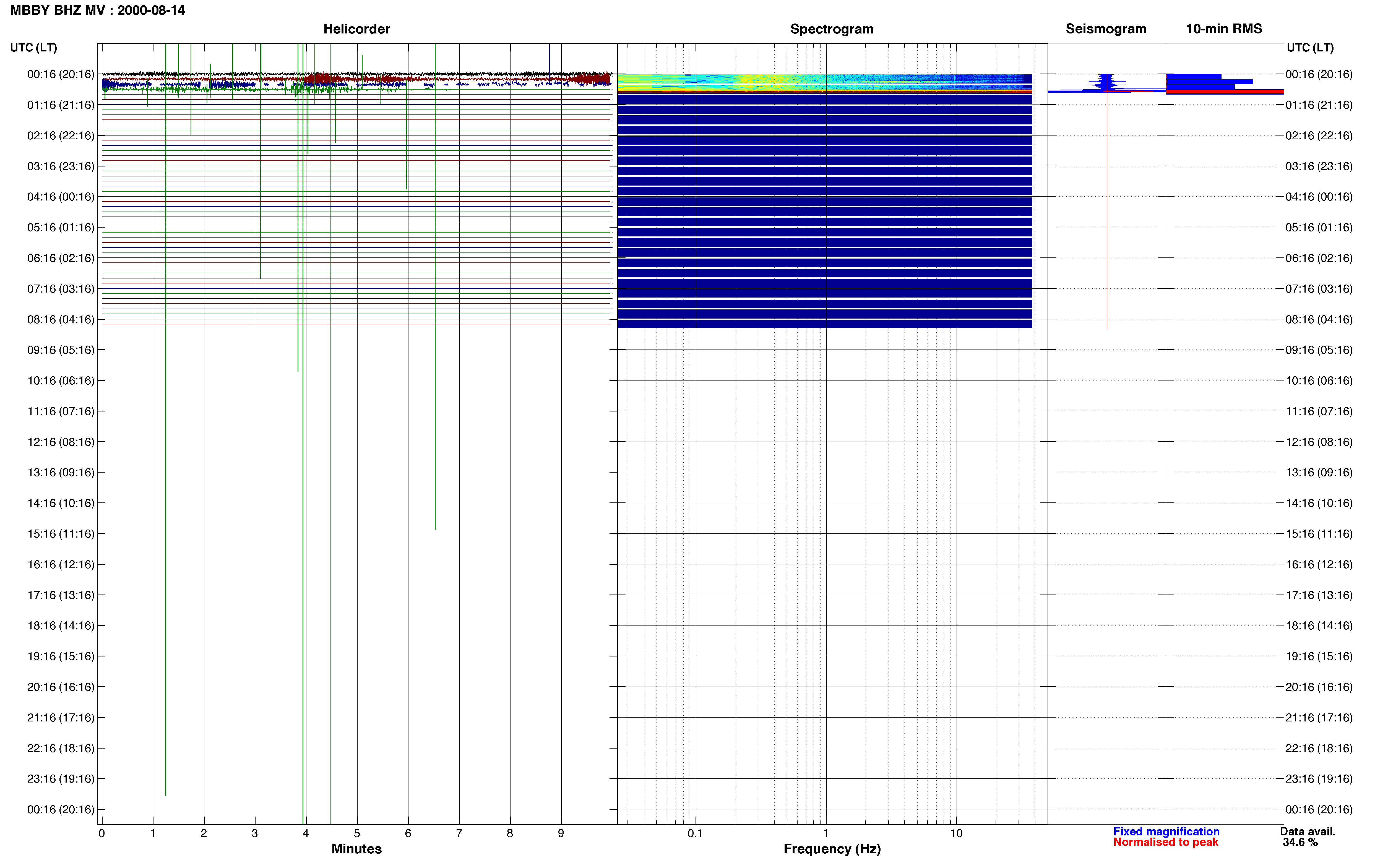
Task: Click minute tick label '0' on helicorder axis
Action: 101,833
